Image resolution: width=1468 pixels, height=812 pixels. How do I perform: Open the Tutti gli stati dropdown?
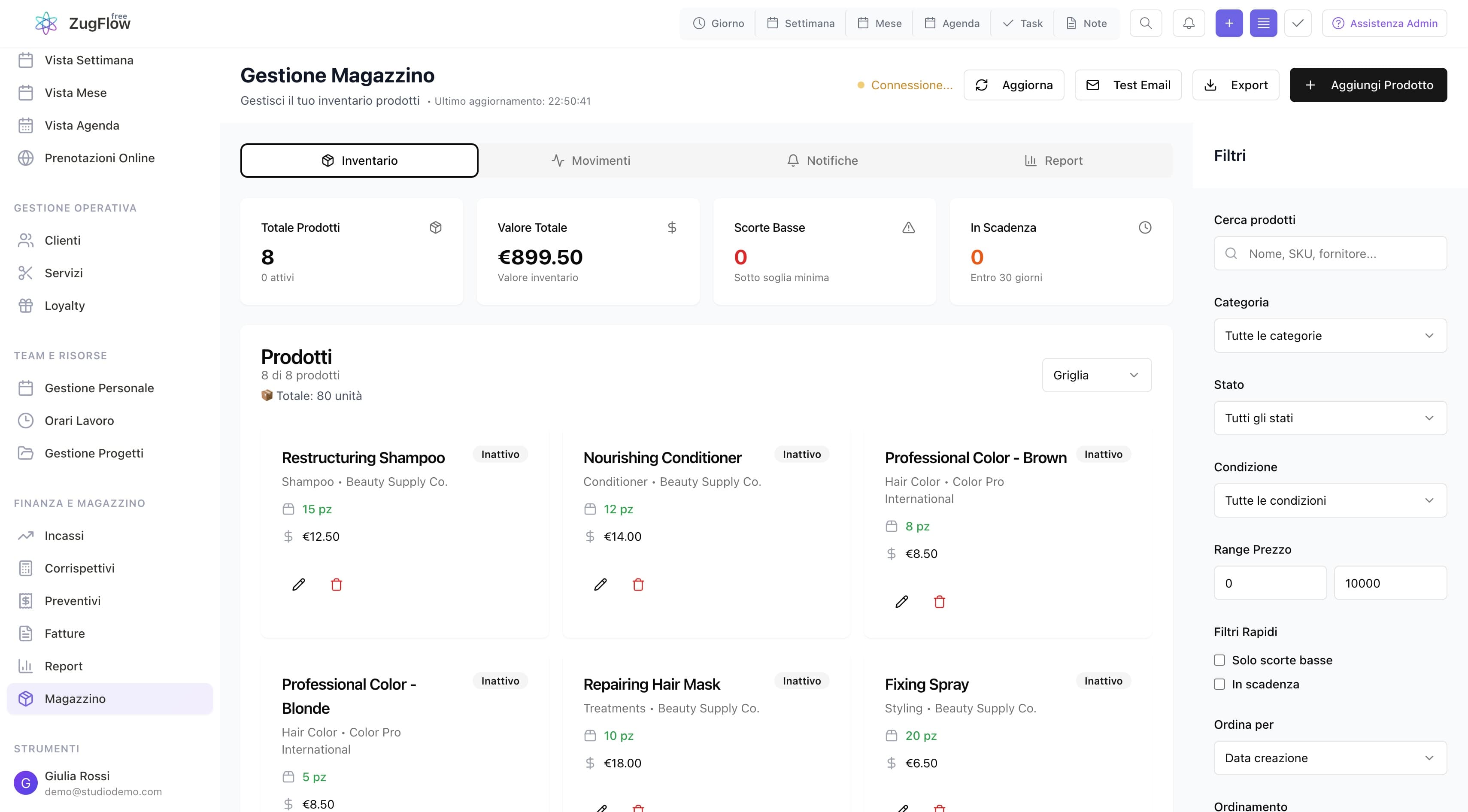point(1329,418)
